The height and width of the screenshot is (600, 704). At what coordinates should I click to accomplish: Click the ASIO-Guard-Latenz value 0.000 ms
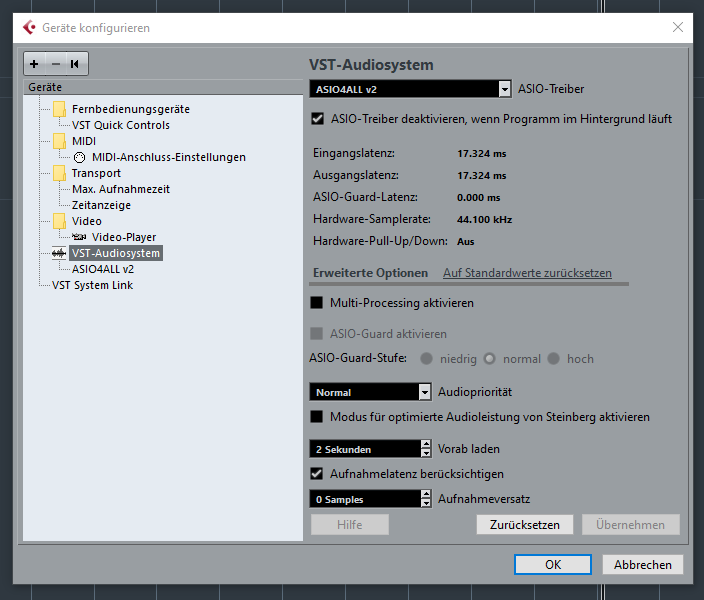pyautogui.click(x=478, y=198)
